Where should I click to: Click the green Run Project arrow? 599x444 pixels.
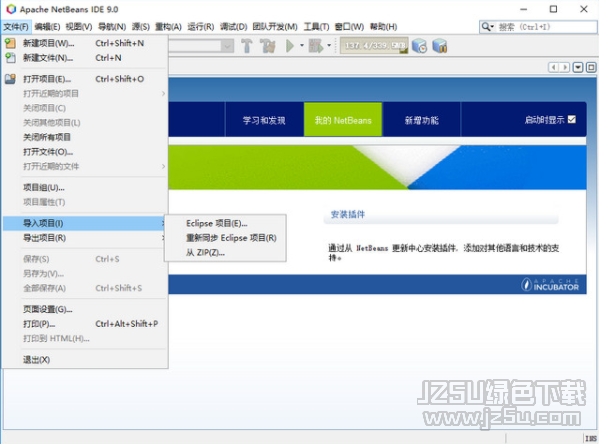click(290, 46)
